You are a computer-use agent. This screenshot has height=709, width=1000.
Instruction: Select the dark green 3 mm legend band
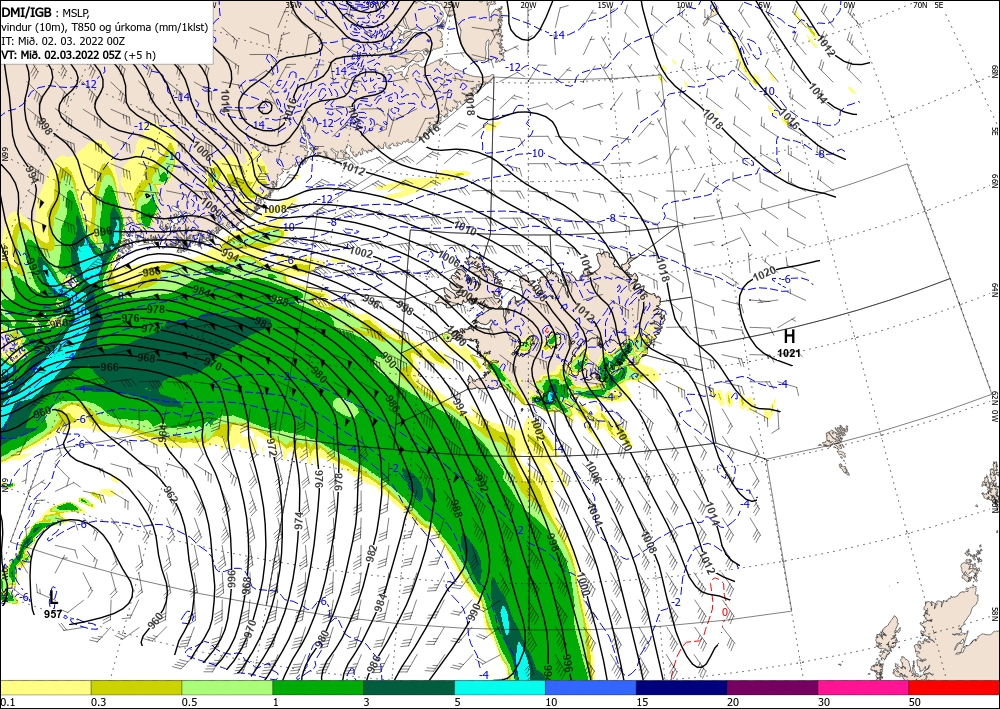tap(409, 687)
